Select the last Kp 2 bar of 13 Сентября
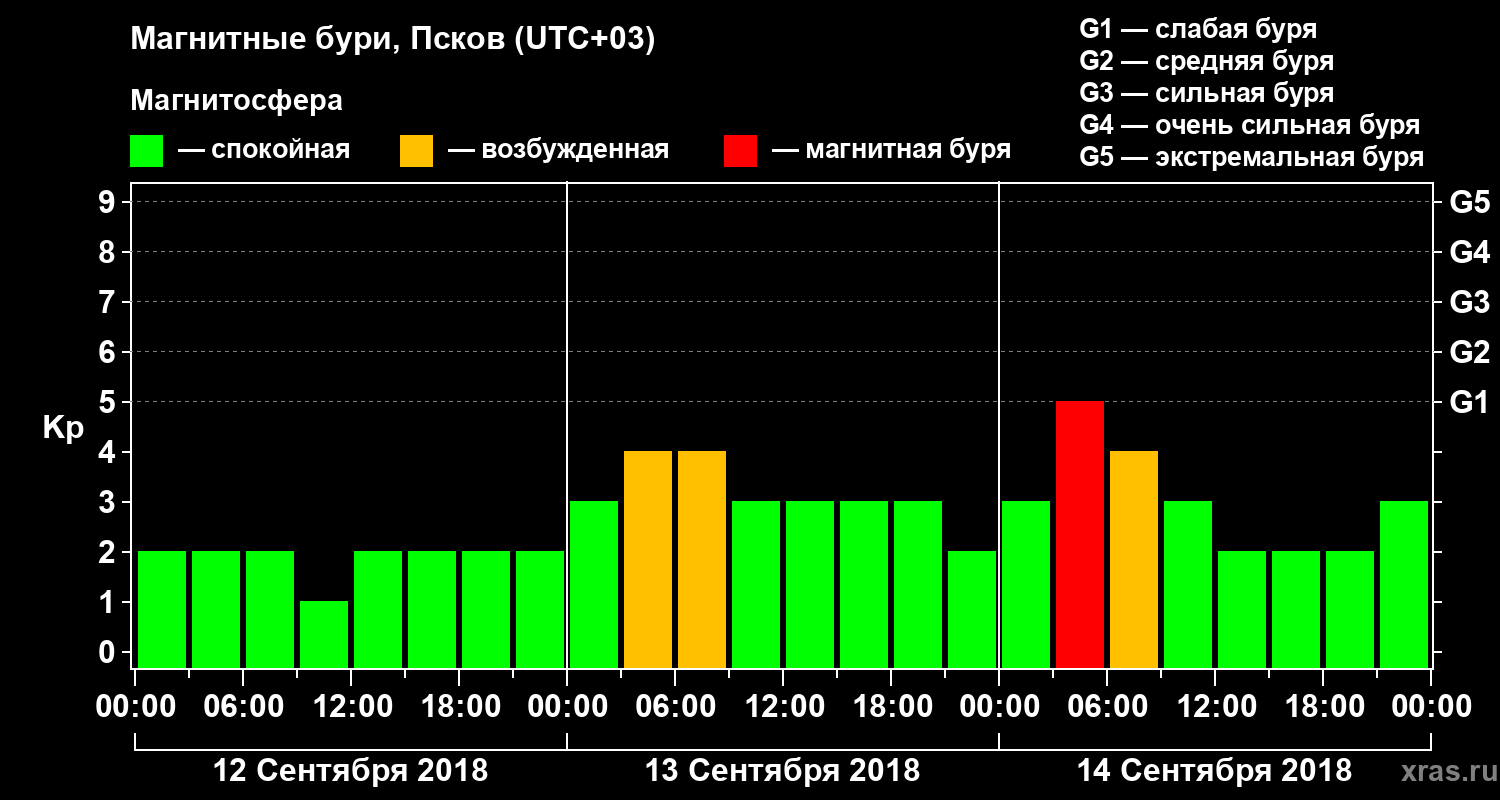 pos(972,610)
